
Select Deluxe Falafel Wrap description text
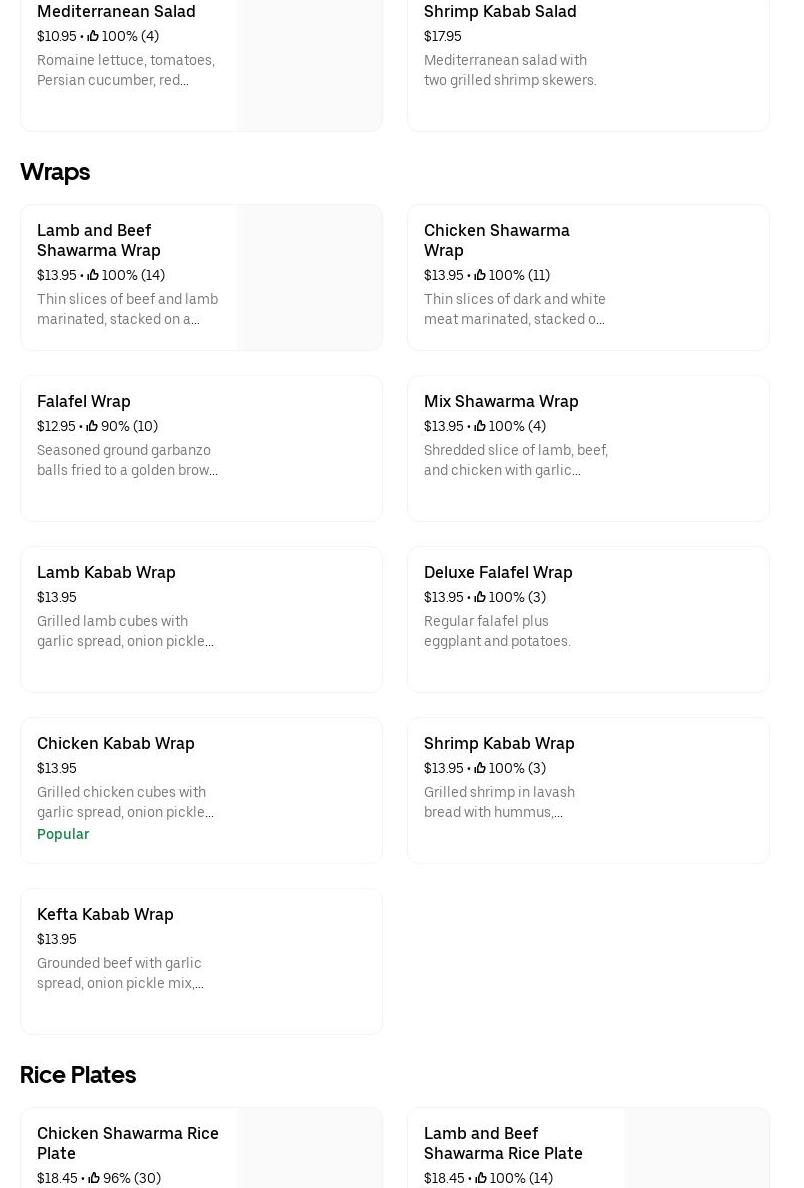click(498, 631)
